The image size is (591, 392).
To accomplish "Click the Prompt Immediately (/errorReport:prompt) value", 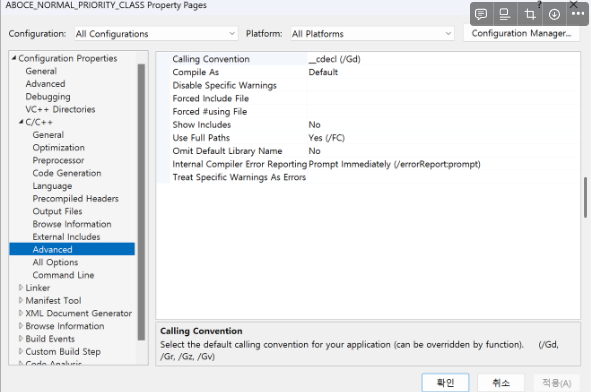I will coord(394,164).
